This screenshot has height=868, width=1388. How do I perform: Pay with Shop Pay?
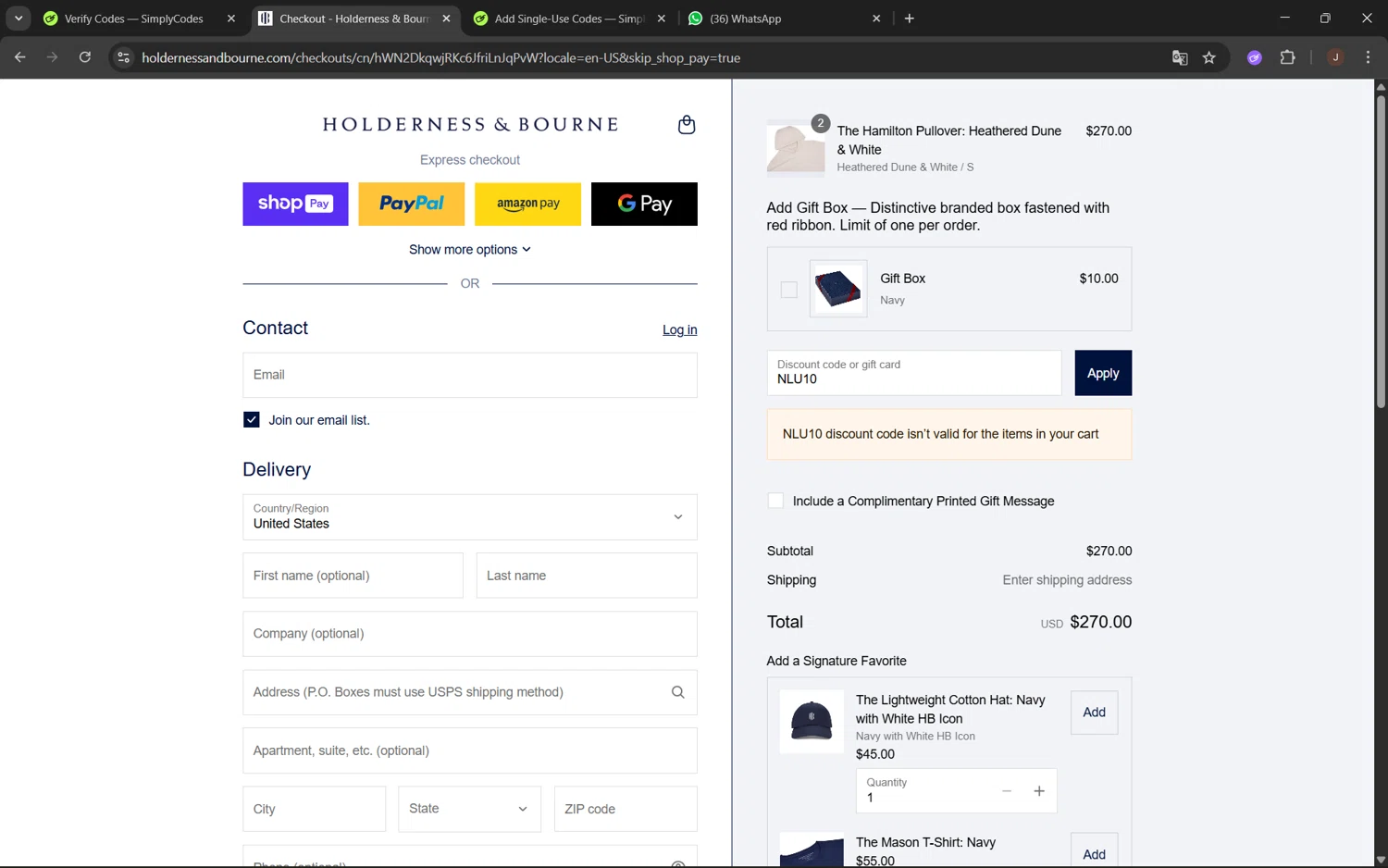[295, 204]
